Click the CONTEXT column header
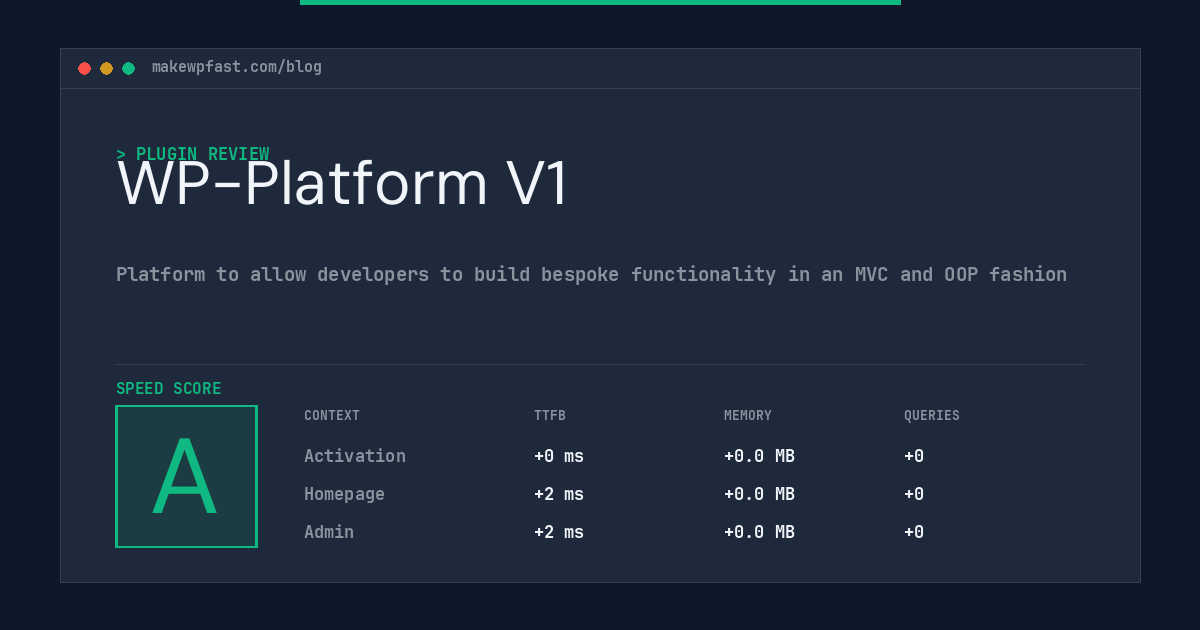Screen dimensions: 1200x630 tap(332, 416)
